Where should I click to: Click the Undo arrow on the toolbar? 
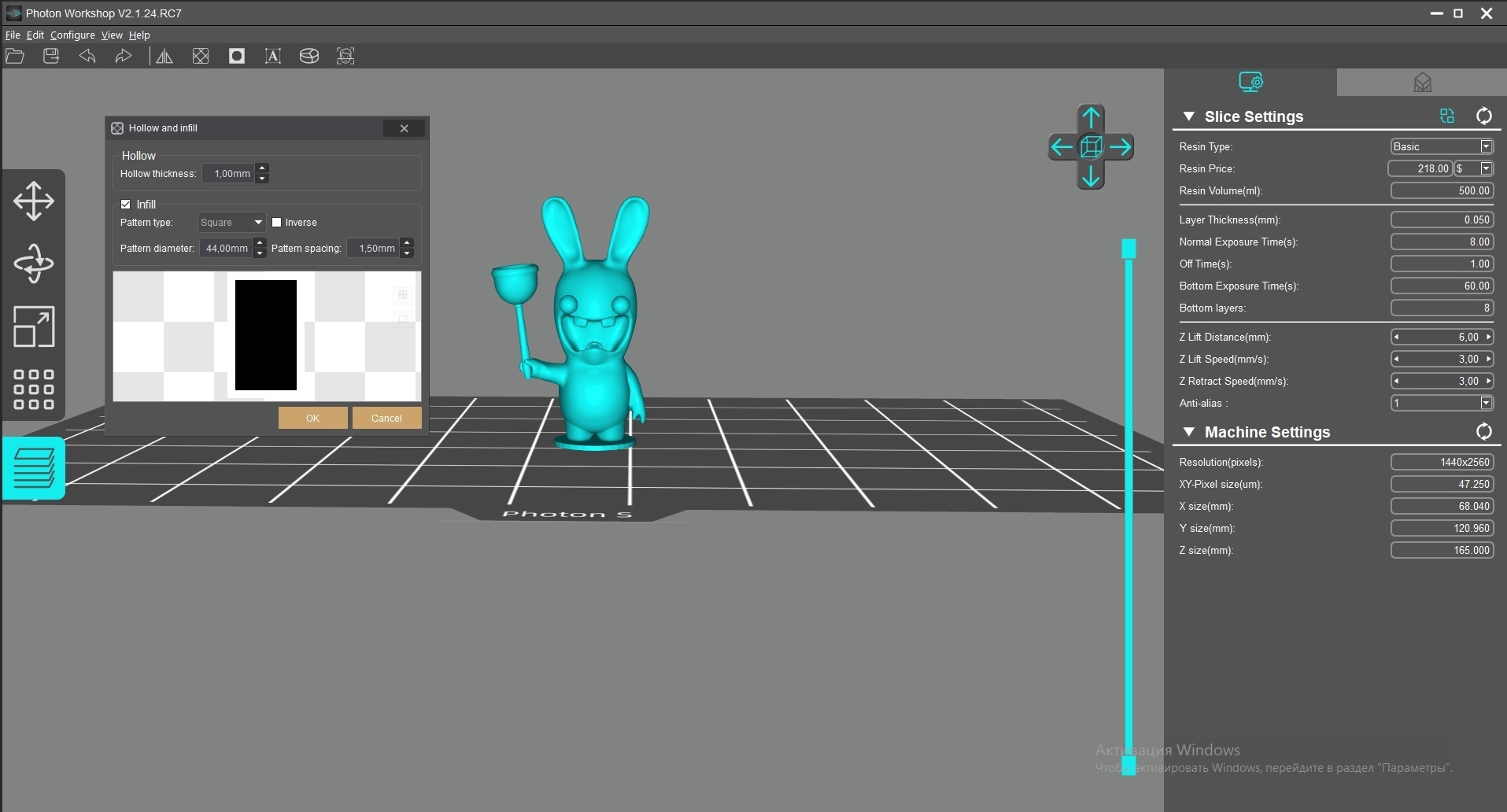(87, 56)
